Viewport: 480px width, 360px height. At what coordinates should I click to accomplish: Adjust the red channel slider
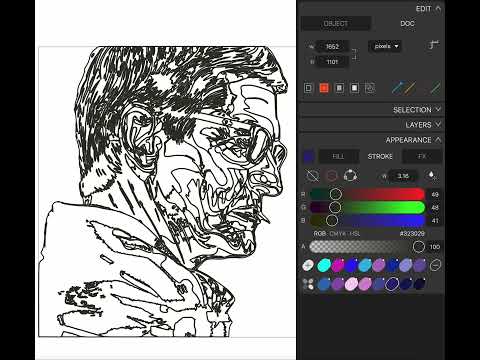tap(367, 194)
